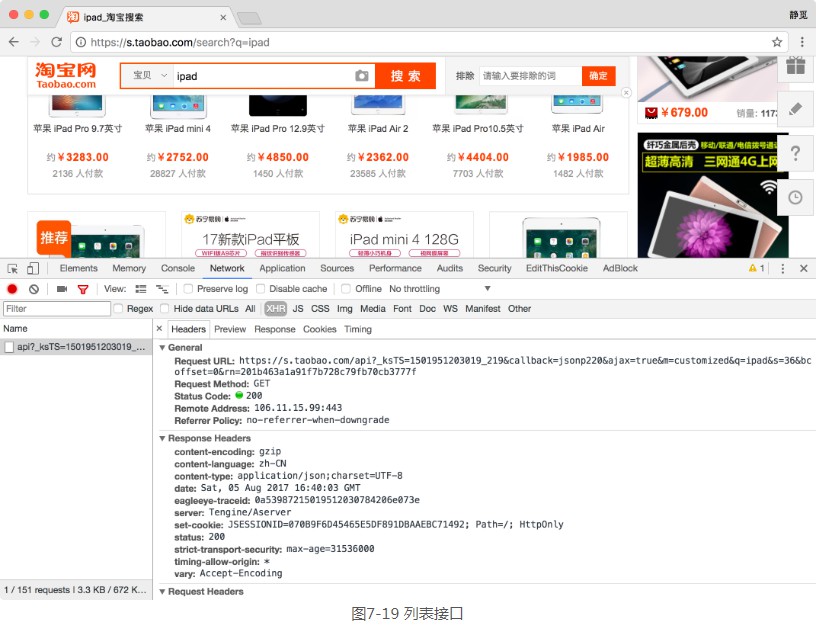This screenshot has height=629, width=816.
Task: Open the Timing tab of request
Action: [358, 329]
